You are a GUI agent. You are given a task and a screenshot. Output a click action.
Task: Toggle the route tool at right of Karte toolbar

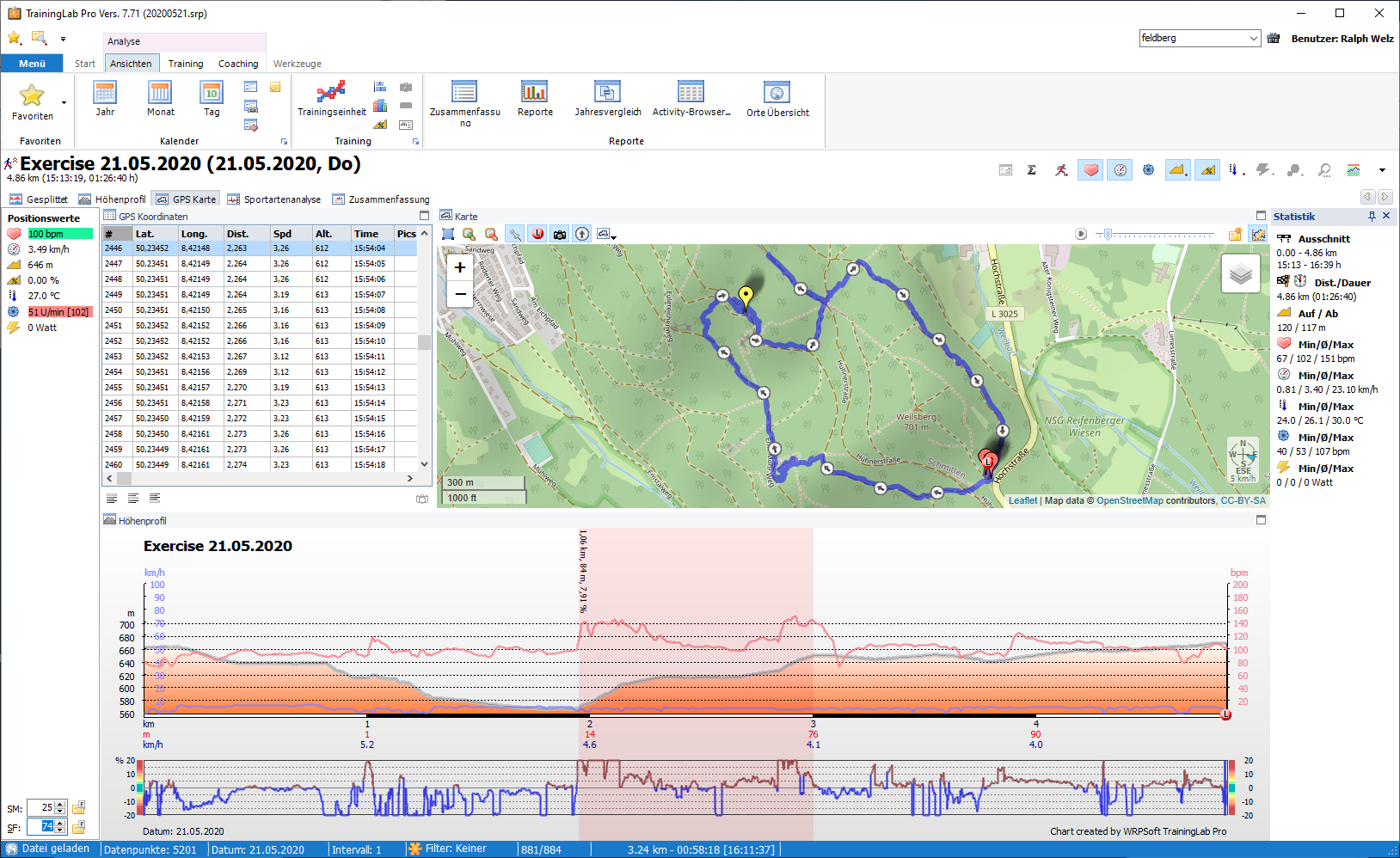(1258, 234)
